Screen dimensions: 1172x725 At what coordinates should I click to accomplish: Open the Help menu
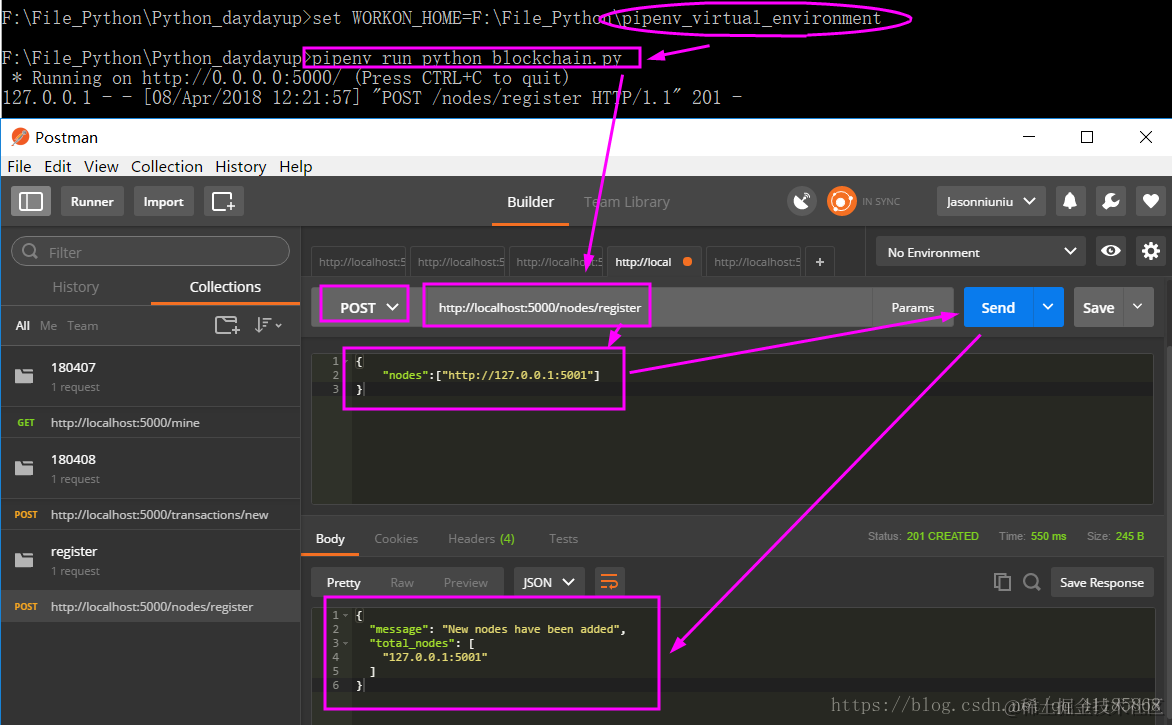[x=296, y=166]
